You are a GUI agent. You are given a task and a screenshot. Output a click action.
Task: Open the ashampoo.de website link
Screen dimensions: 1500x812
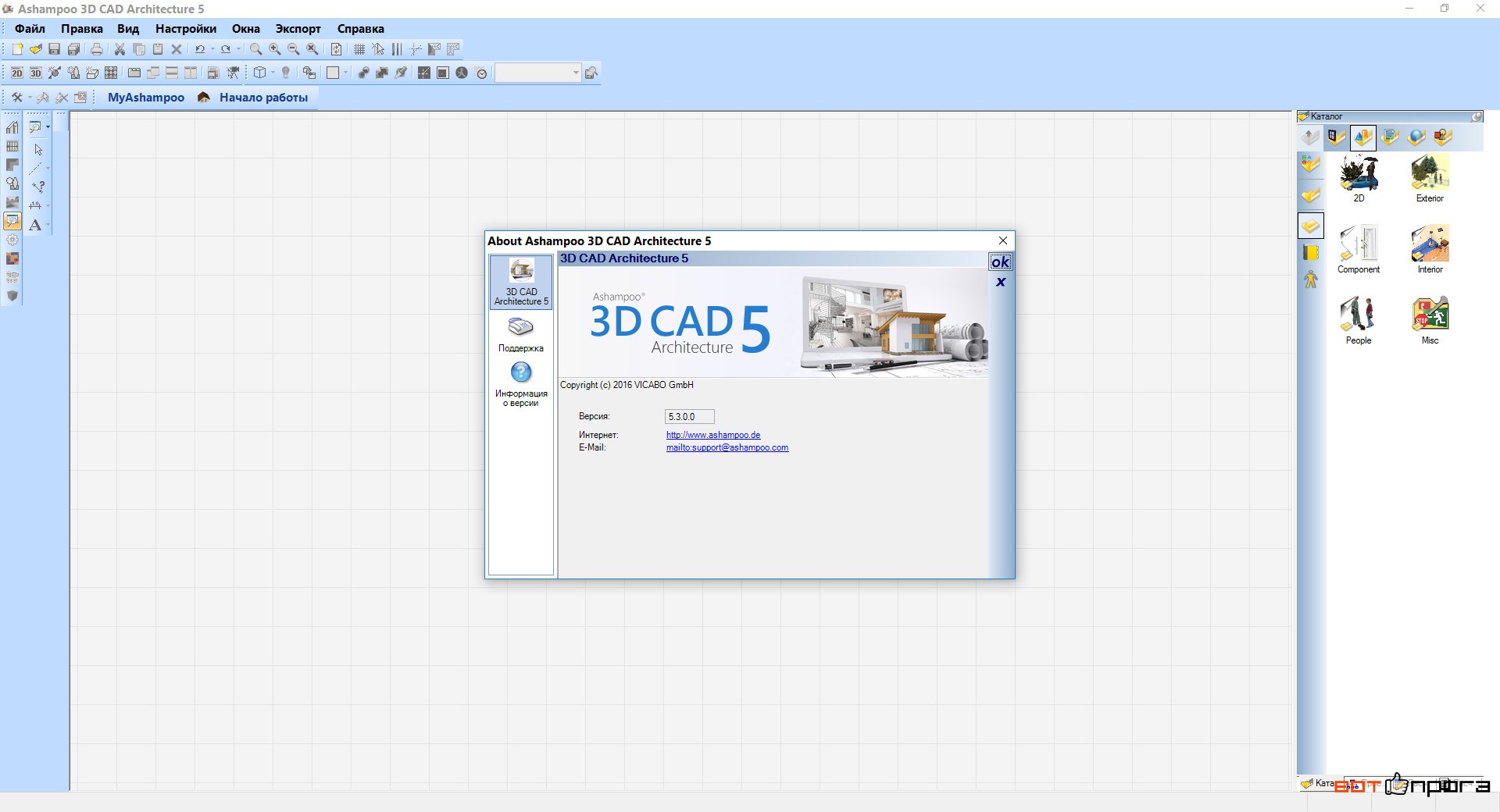pyautogui.click(x=713, y=435)
